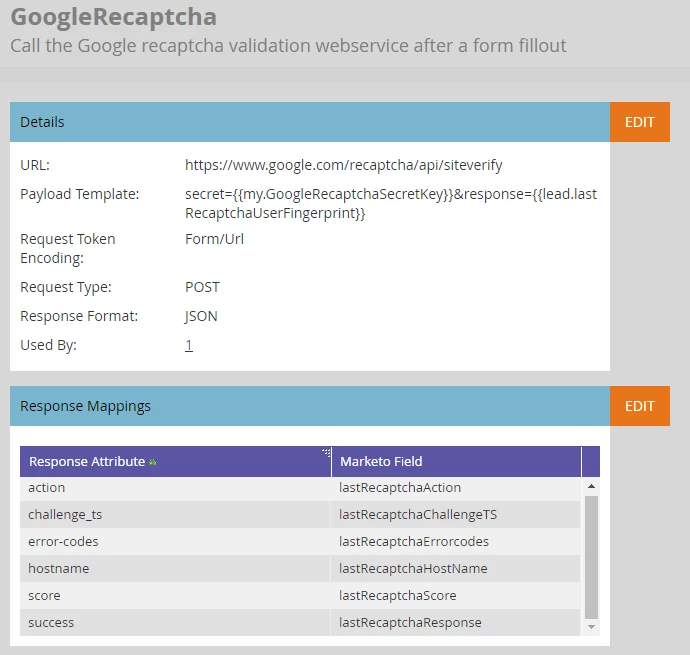Click the Payload Template value text
The width and height of the screenshot is (690, 655).
point(391,203)
